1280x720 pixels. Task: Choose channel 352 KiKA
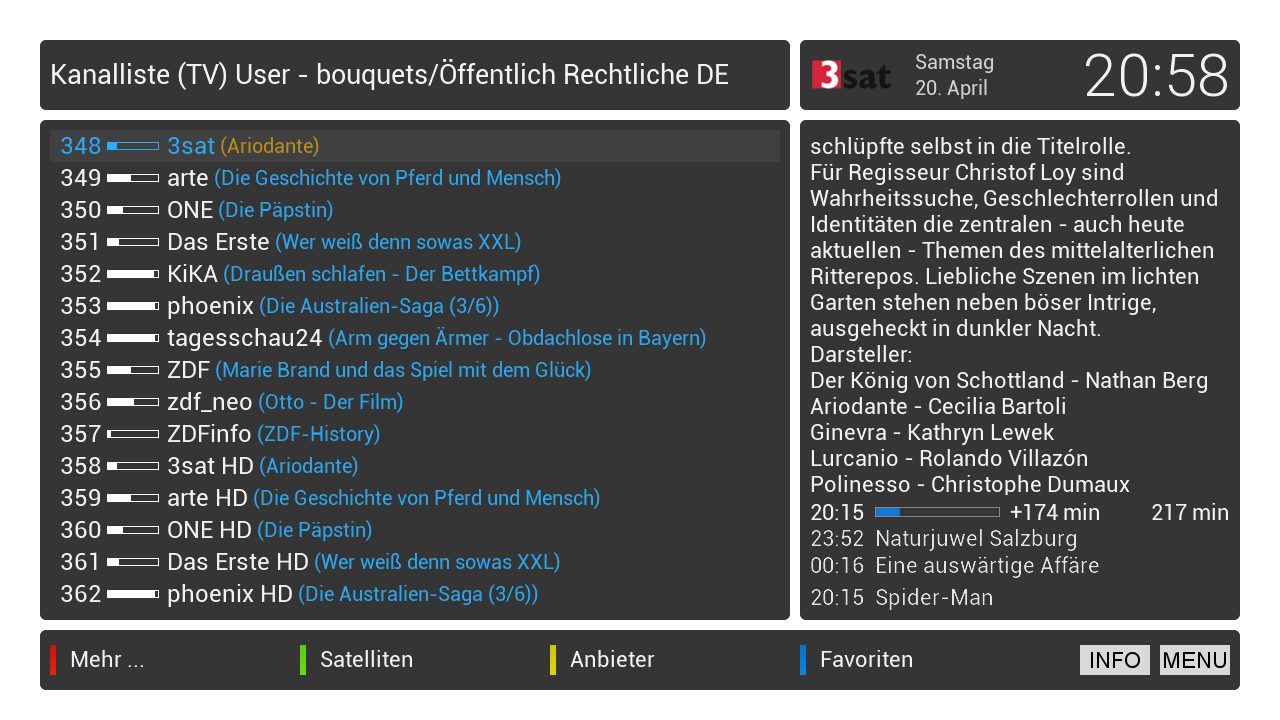(415, 274)
